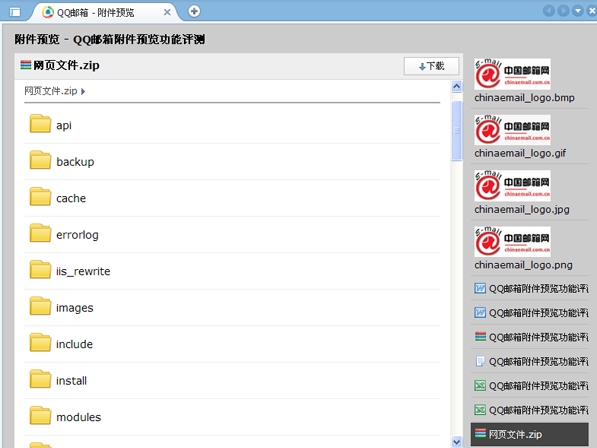Screen dimensions: 597x448
Task: Open the images folder icon
Action: (x=40, y=306)
